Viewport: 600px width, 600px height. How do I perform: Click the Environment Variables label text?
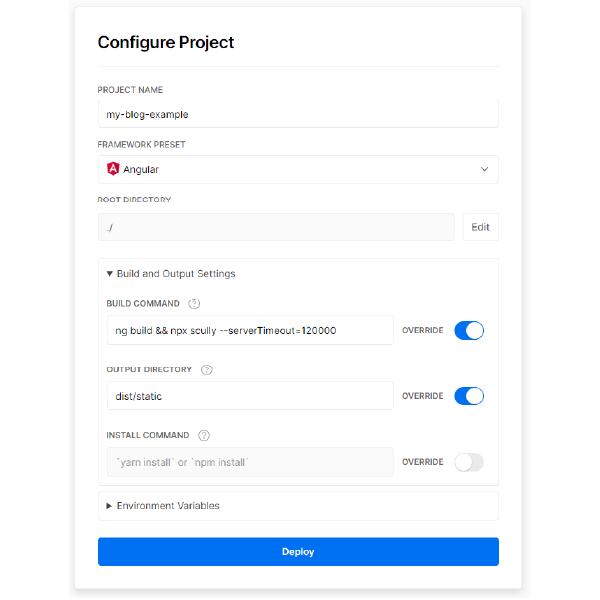pos(168,506)
